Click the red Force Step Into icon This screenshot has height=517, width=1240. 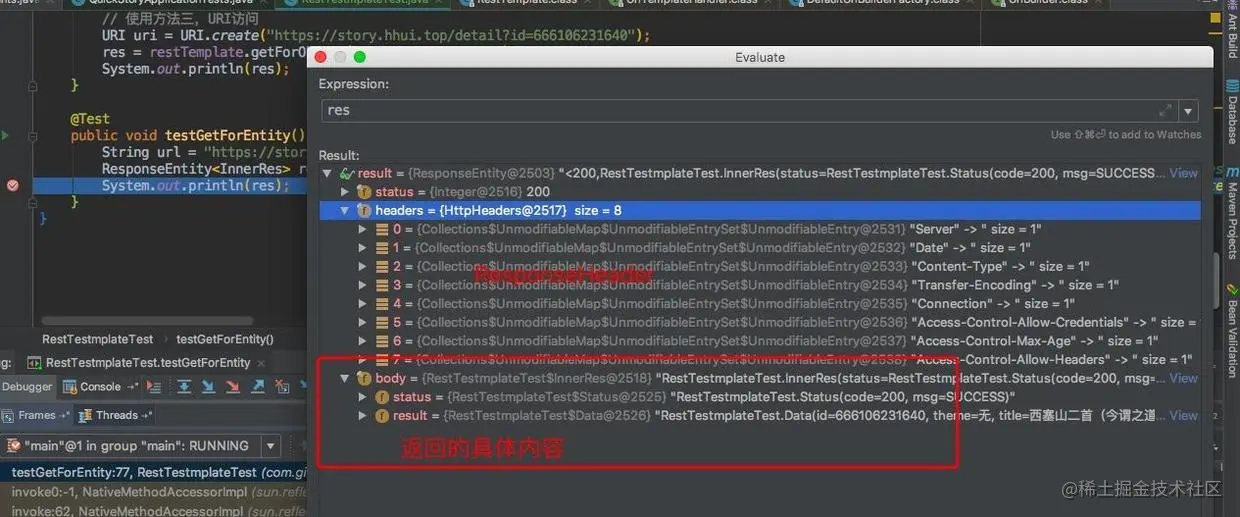point(232,387)
